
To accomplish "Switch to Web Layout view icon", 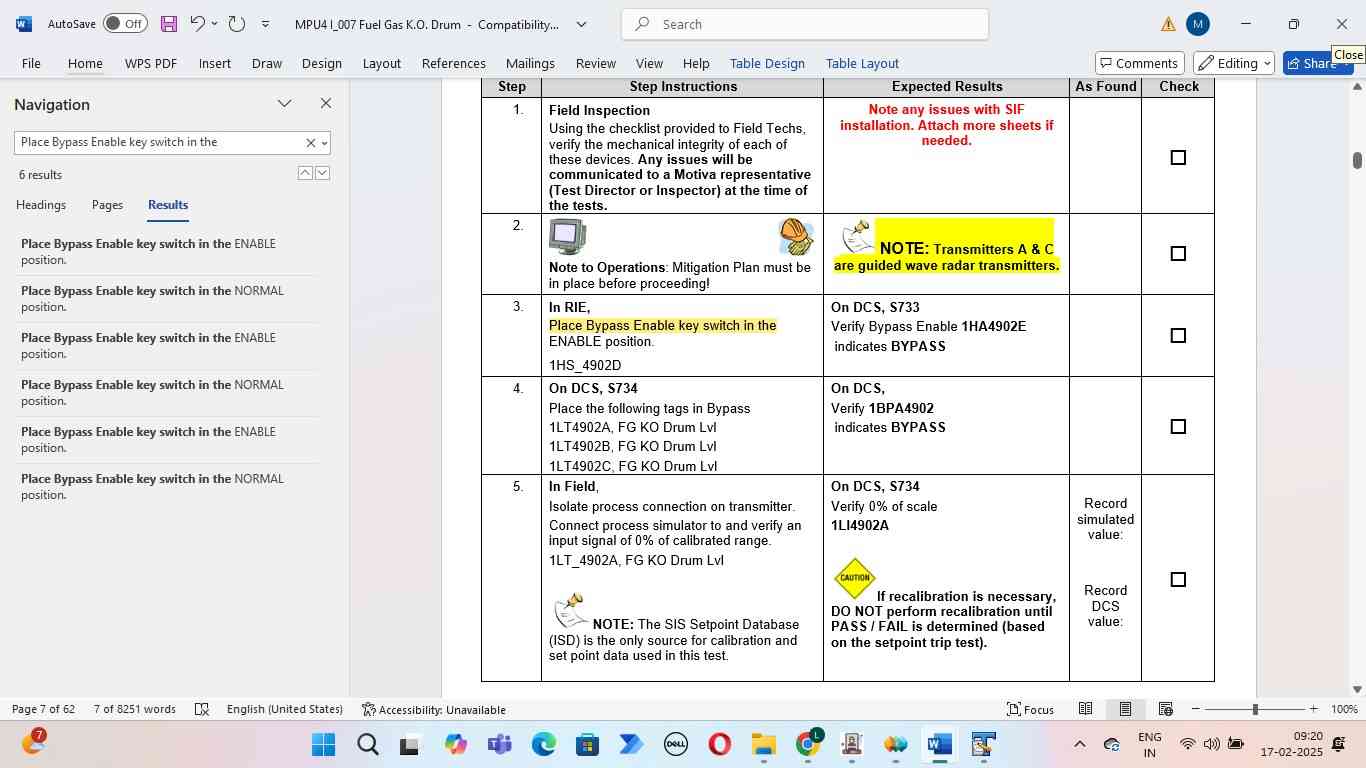I will [x=1166, y=709].
